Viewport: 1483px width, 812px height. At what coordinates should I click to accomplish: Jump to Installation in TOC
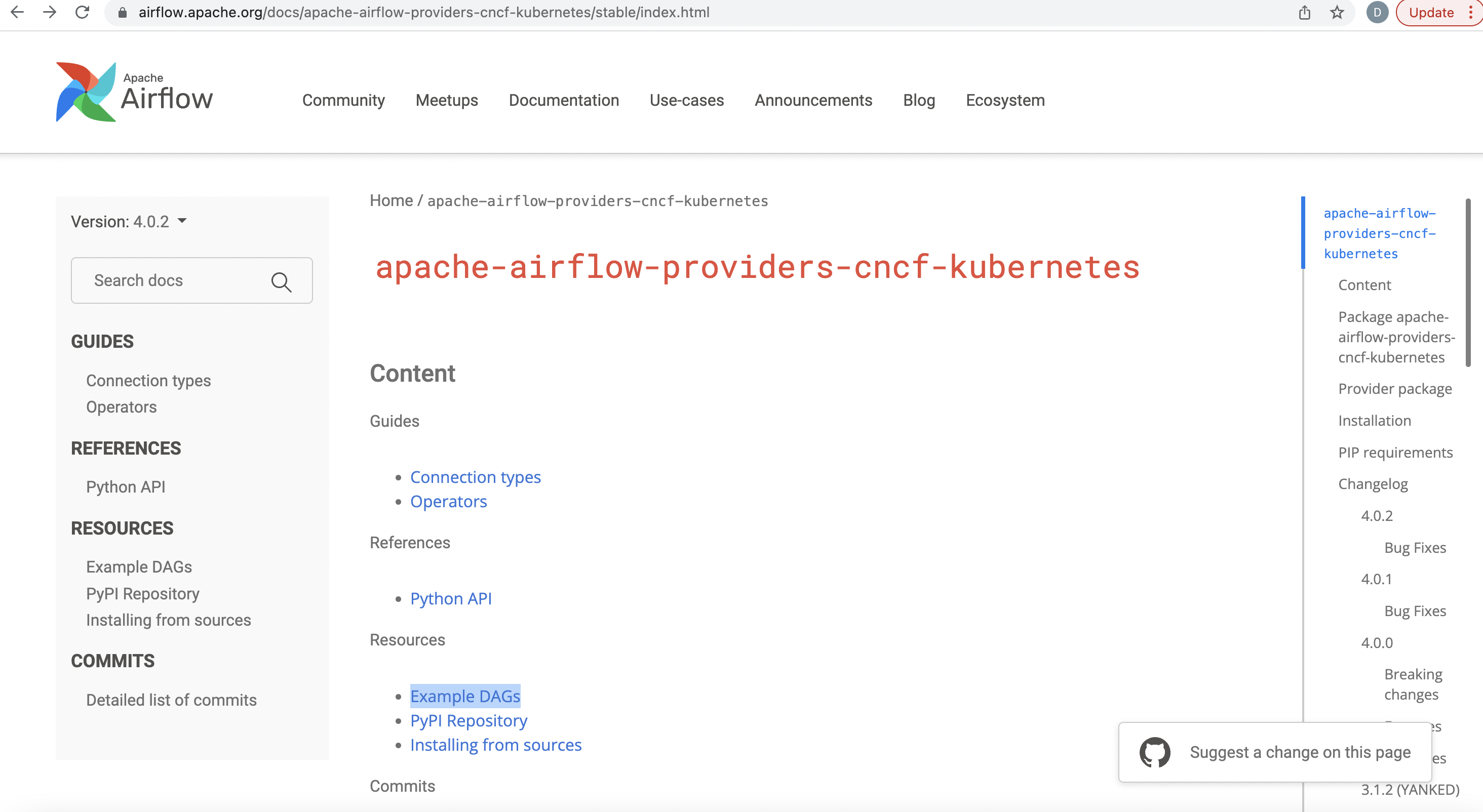[x=1375, y=421]
